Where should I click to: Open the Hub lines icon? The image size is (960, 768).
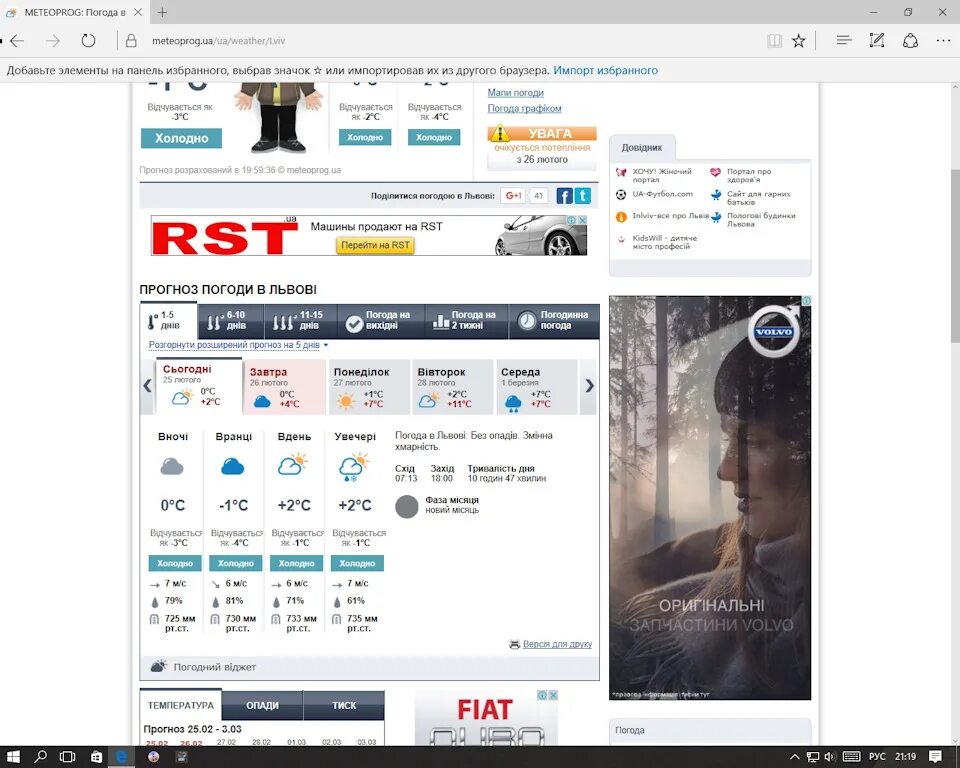coord(844,40)
